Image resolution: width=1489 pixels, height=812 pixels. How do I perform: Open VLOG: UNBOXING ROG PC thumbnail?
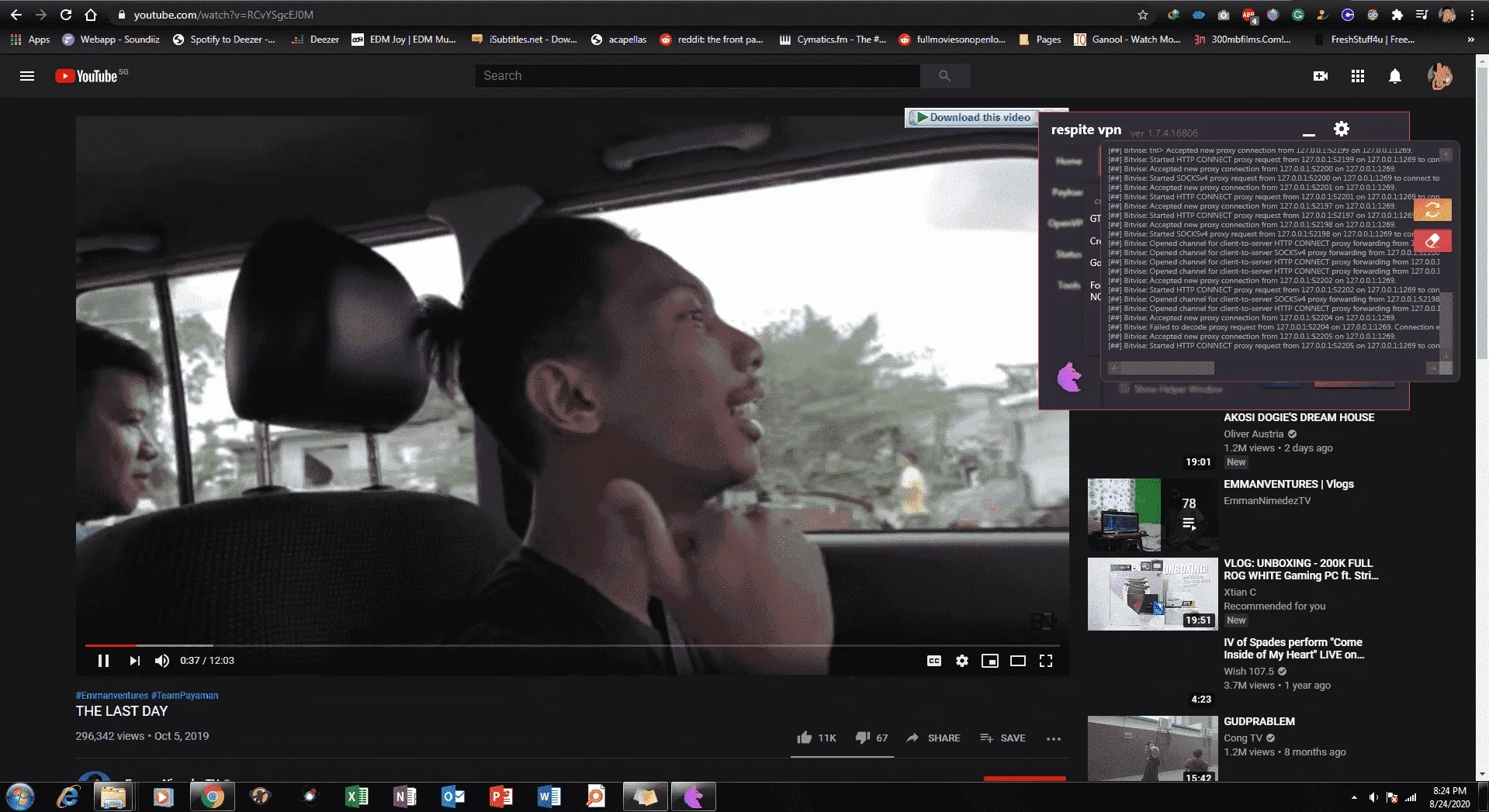point(1152,594)
